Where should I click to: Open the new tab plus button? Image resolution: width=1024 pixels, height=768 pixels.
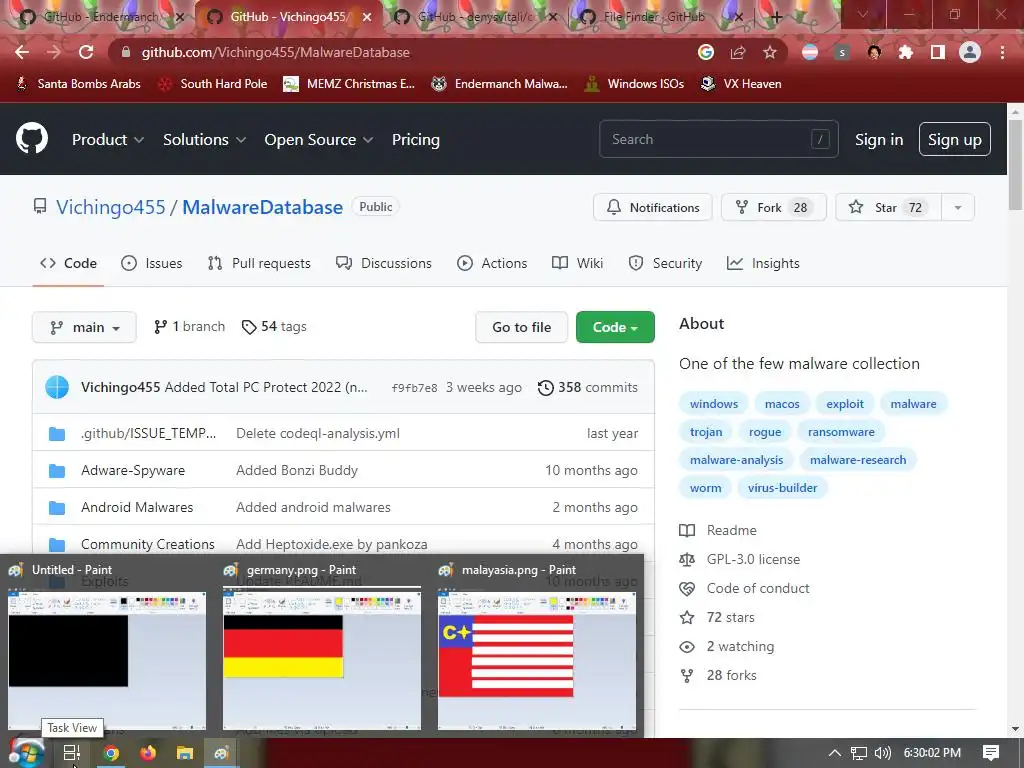(x=776, y=17)
